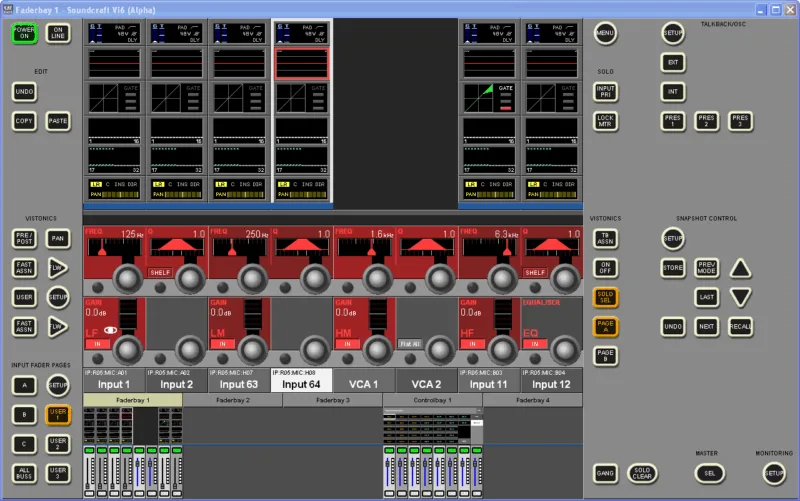Select the USER 2 fader page
Screen dimensions: 800x501
point(58,444)
